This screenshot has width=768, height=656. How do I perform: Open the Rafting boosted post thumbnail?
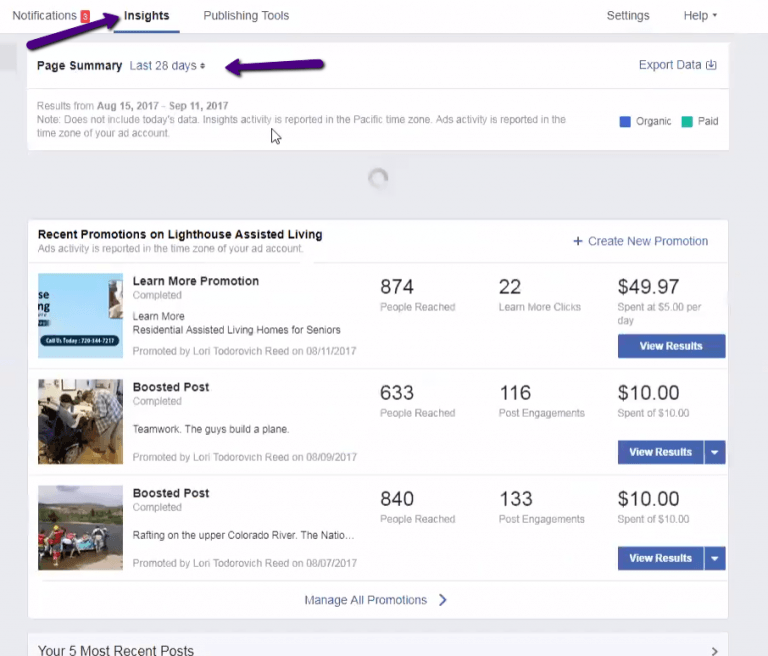(80, 528)
